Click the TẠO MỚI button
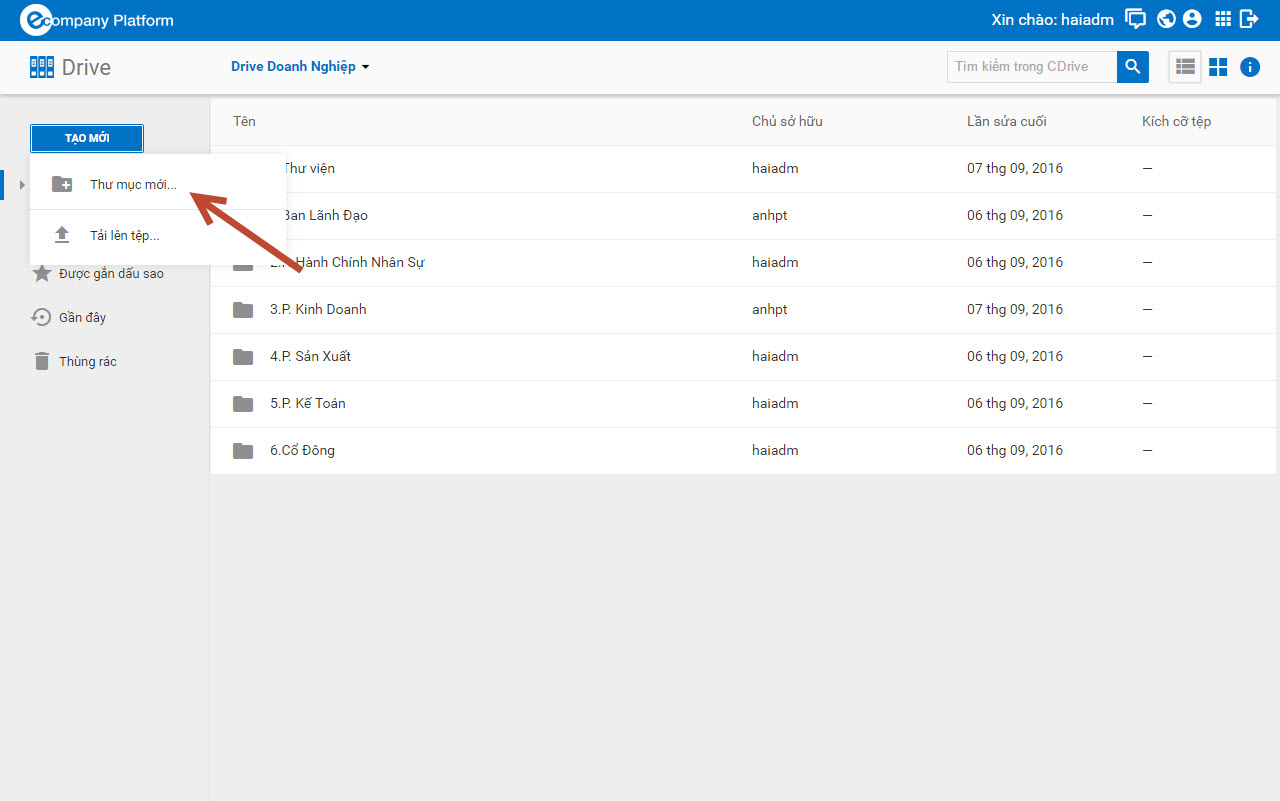Image resolution: width=1280 pixels, height=801 pixels. [87, 138]
